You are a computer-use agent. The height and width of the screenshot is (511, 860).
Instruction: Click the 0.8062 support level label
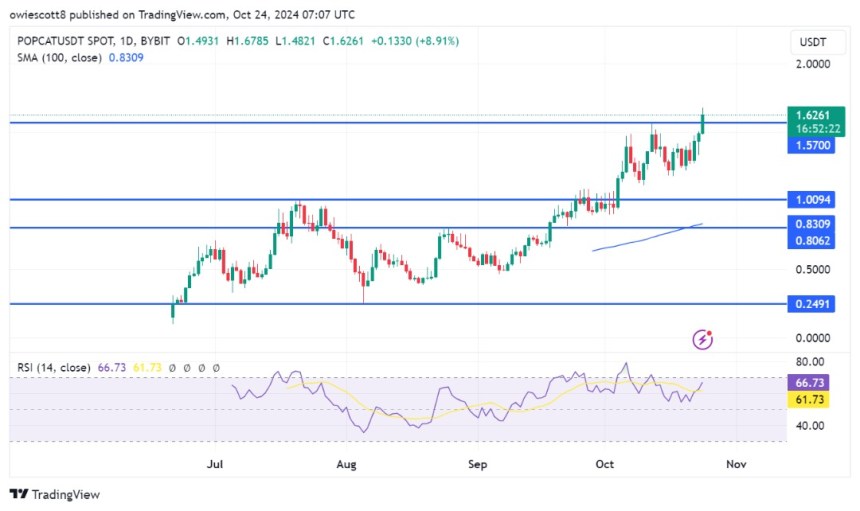click(x=811, y=241)
